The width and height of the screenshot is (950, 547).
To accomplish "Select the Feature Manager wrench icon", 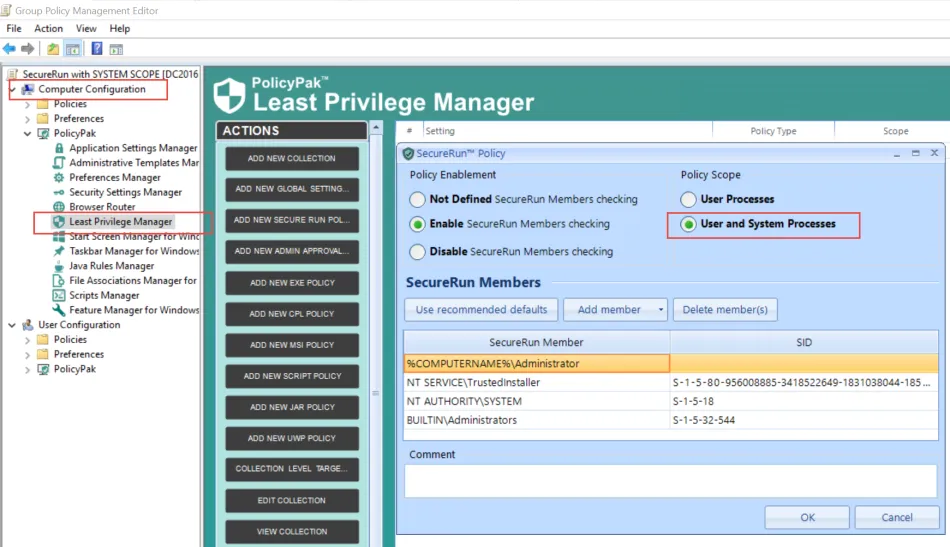I will 59,310.
